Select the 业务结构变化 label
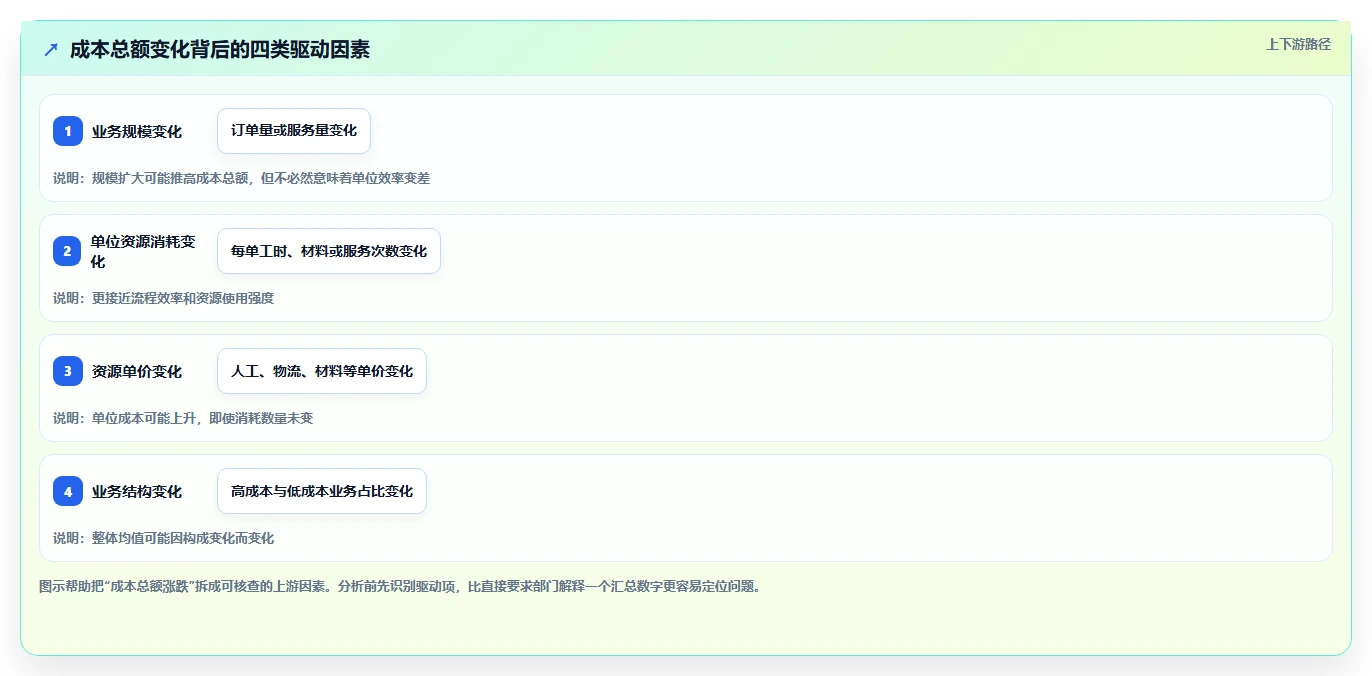 pos(137,491)
